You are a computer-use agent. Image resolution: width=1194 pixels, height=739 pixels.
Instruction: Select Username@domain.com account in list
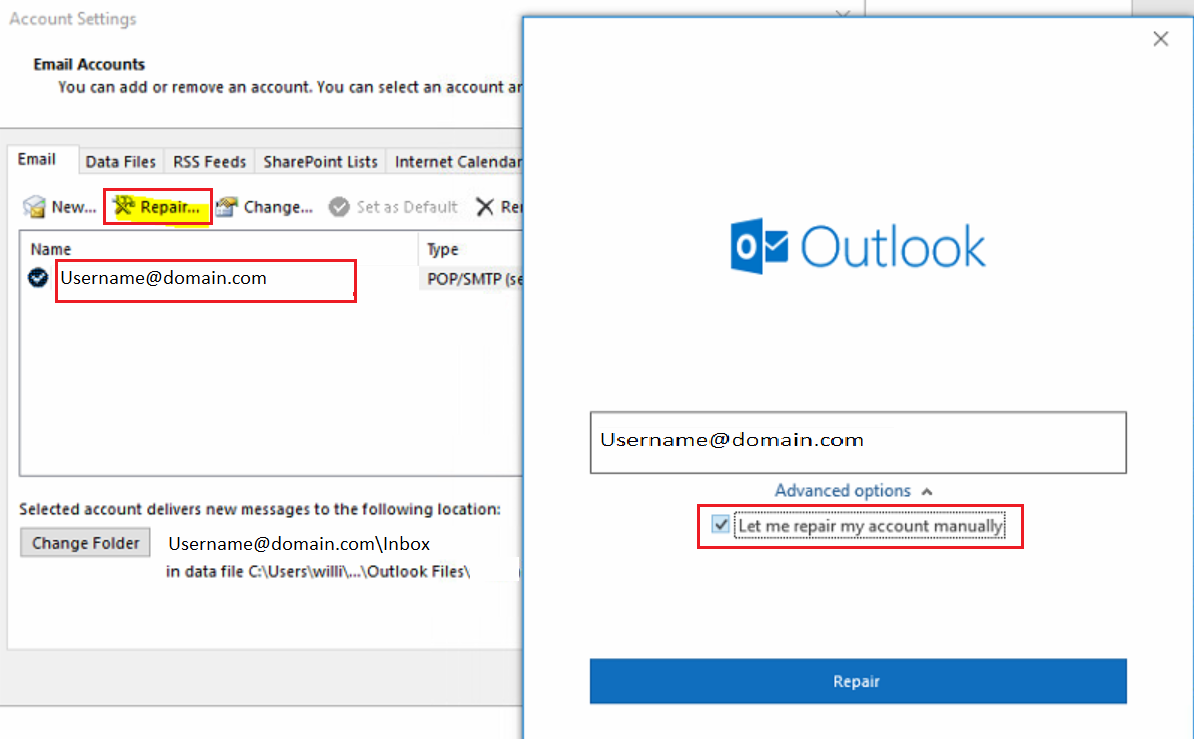click(x=164, y=278)
